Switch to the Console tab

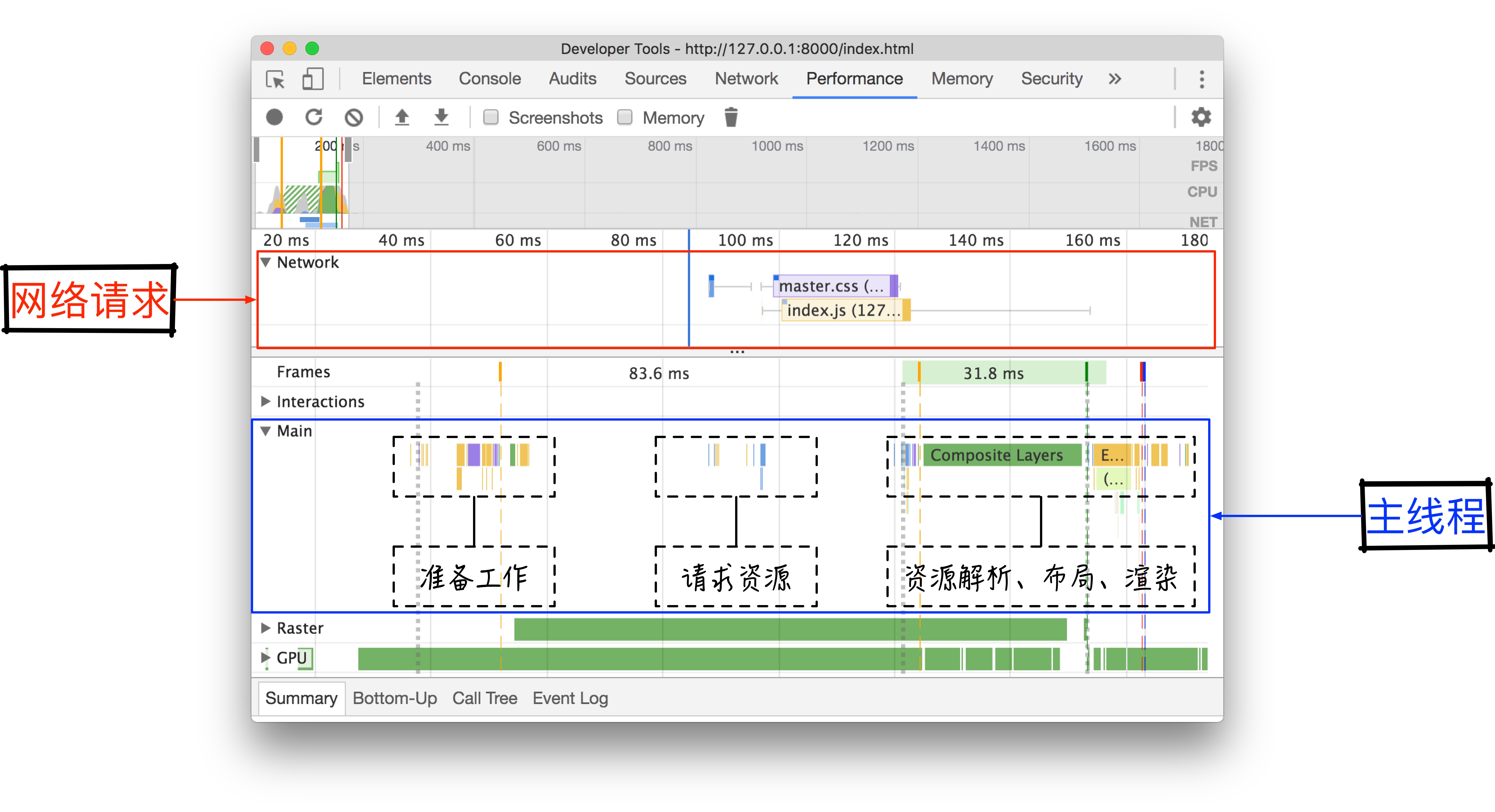490,79
